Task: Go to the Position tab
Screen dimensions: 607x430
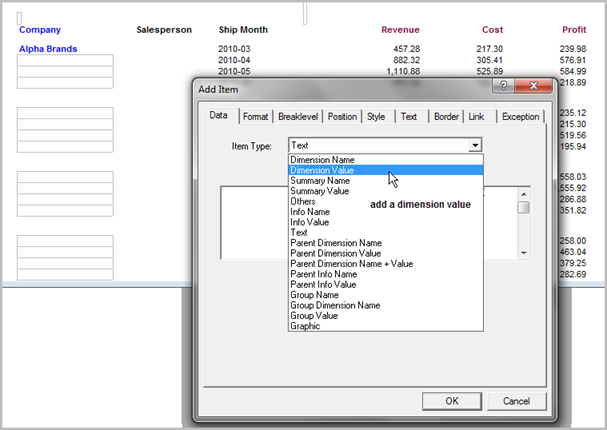Action: tap(342, 117)
